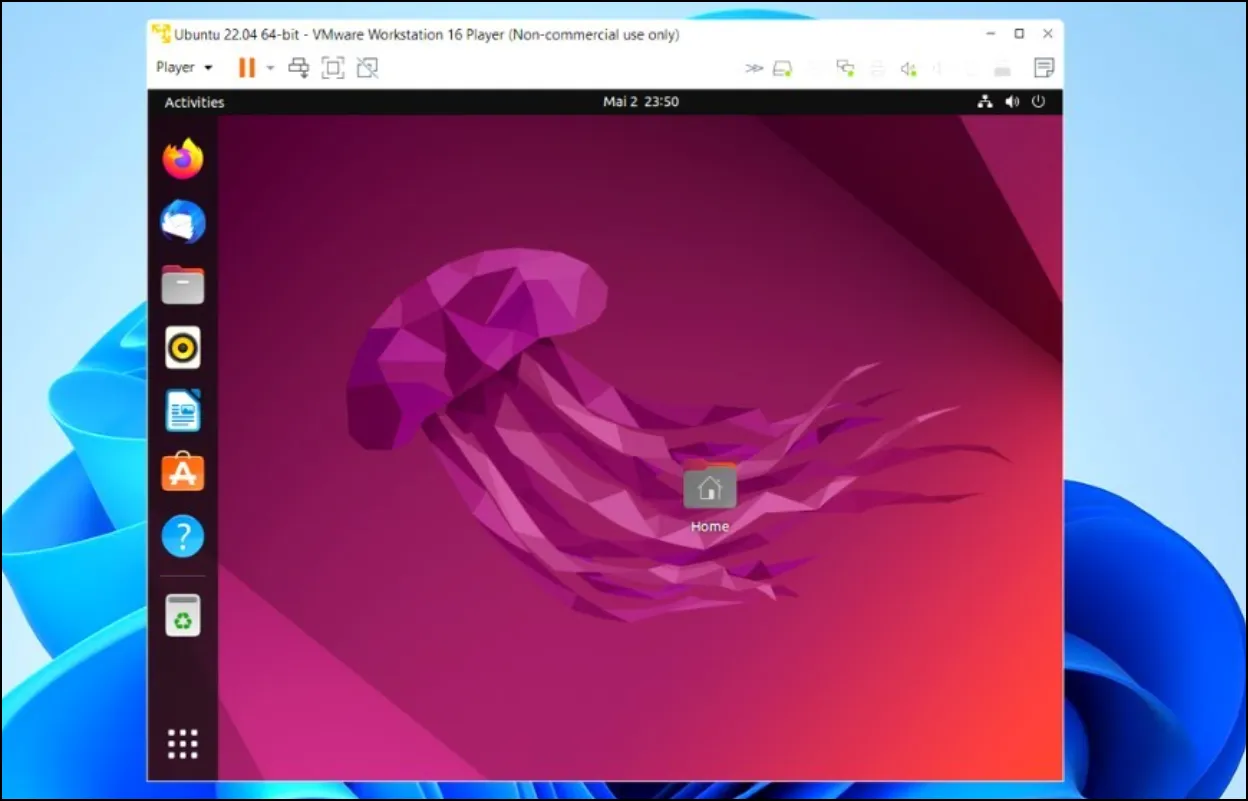Open the Trash from the dock

pos(183,616)
